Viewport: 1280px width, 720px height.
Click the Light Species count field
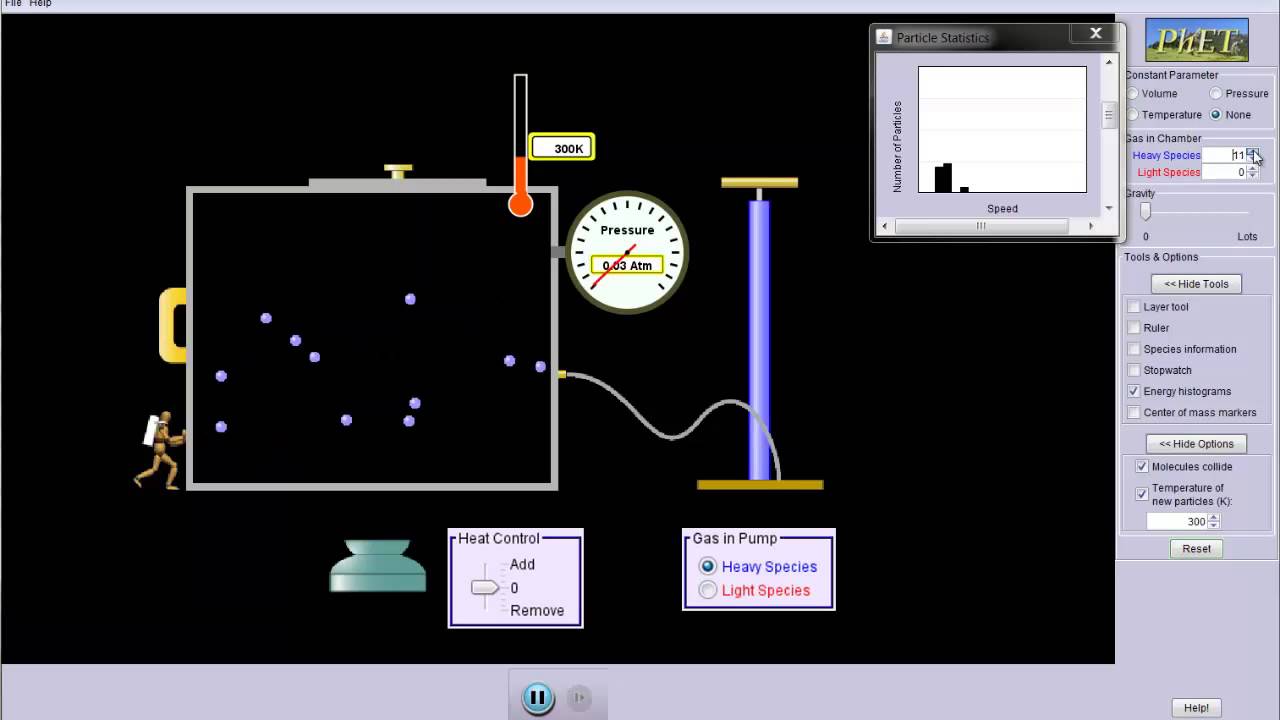click(1224, 172)
